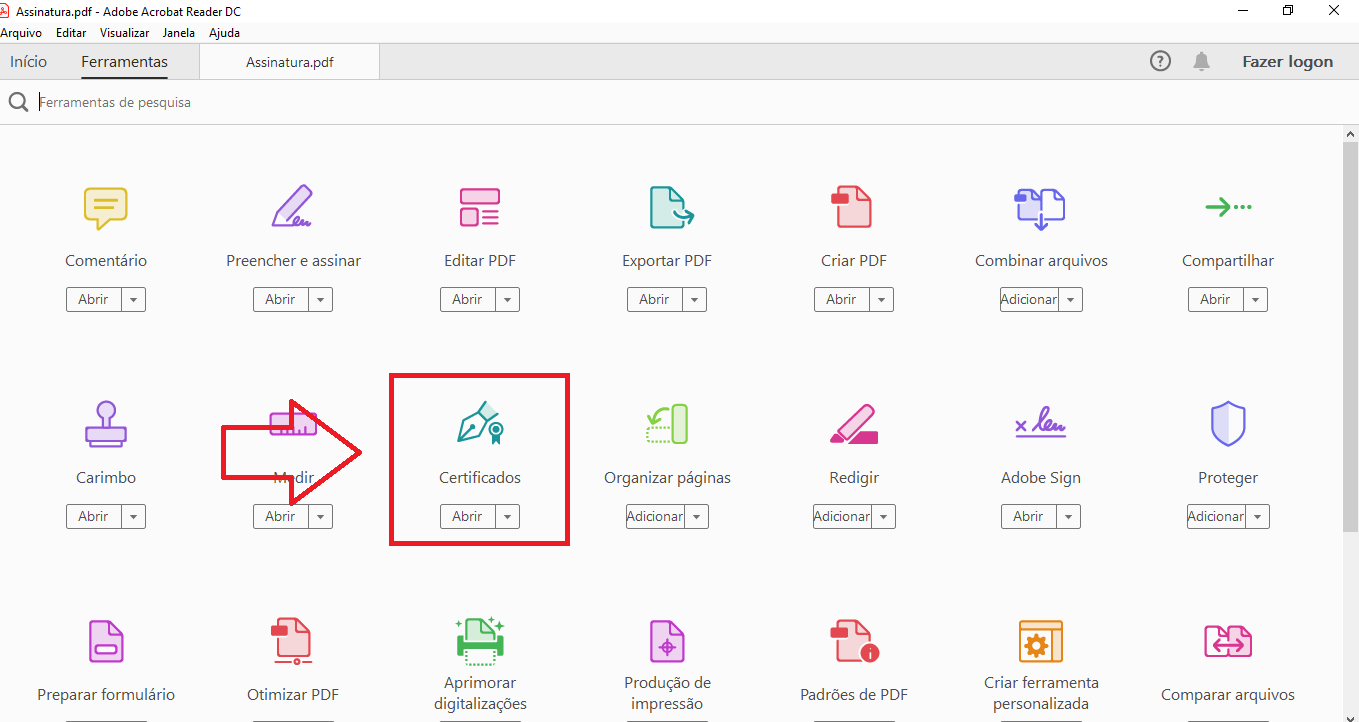Open the Arquivo menu

(x=21, y=33)
